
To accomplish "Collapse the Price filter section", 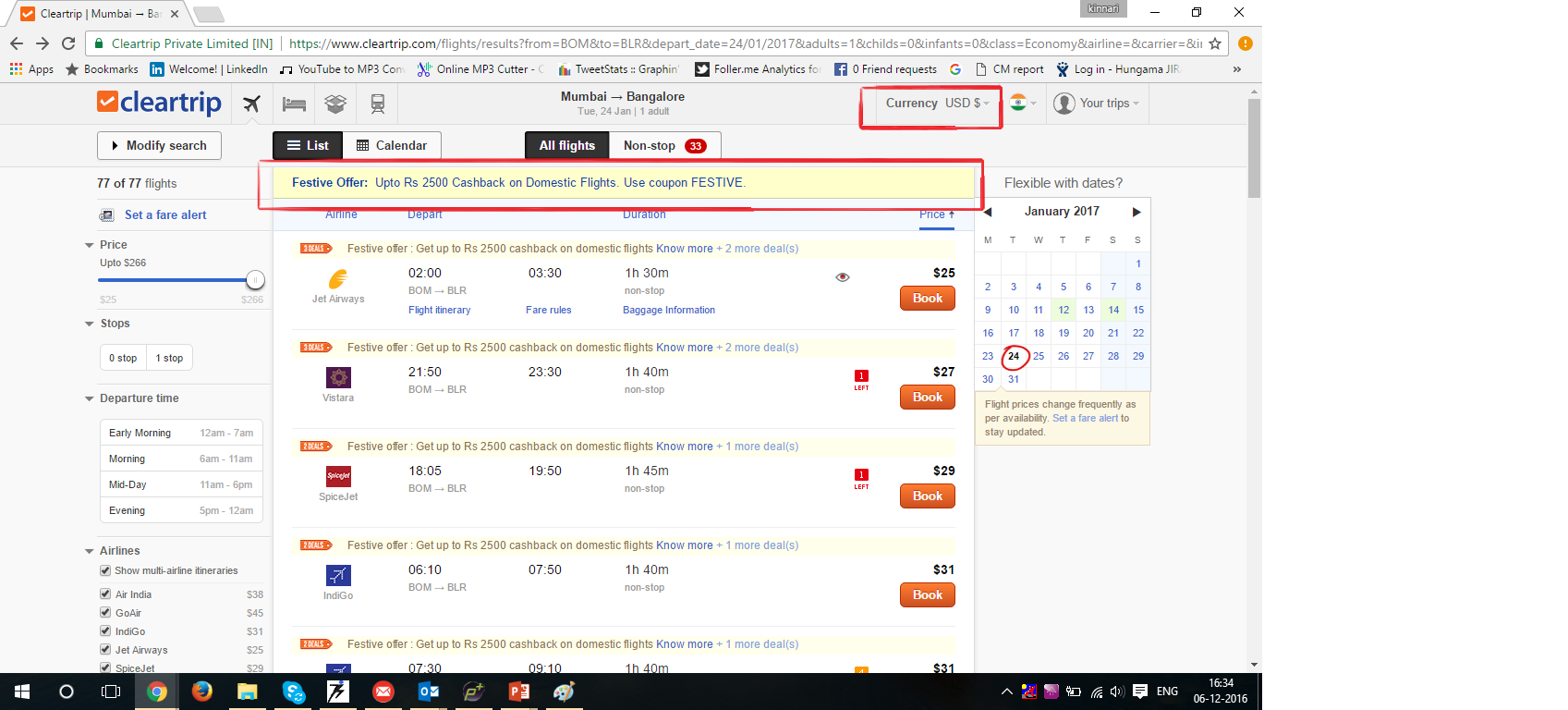I will click(x=90, y=245).
